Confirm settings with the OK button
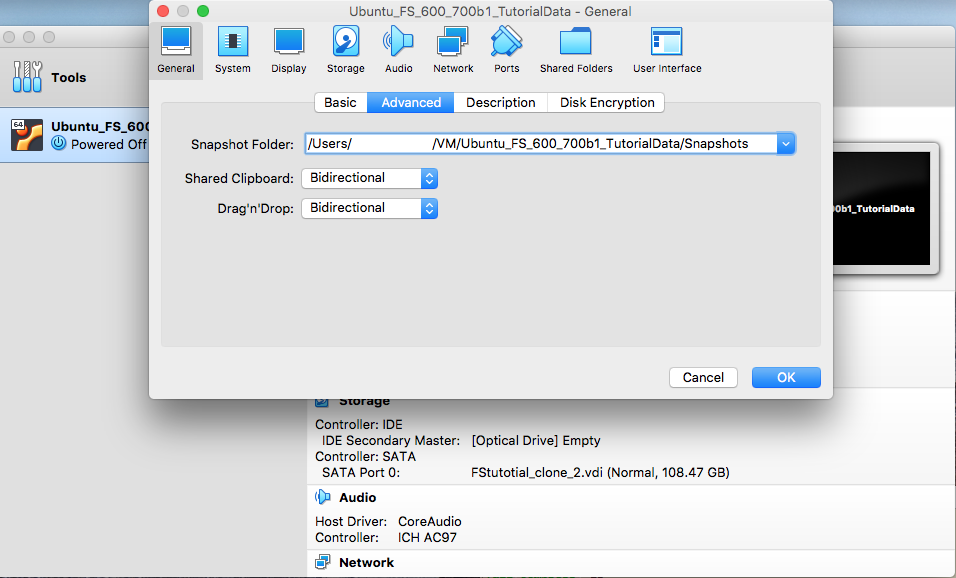This screenshot has width=956, height=578. [786, 377]
